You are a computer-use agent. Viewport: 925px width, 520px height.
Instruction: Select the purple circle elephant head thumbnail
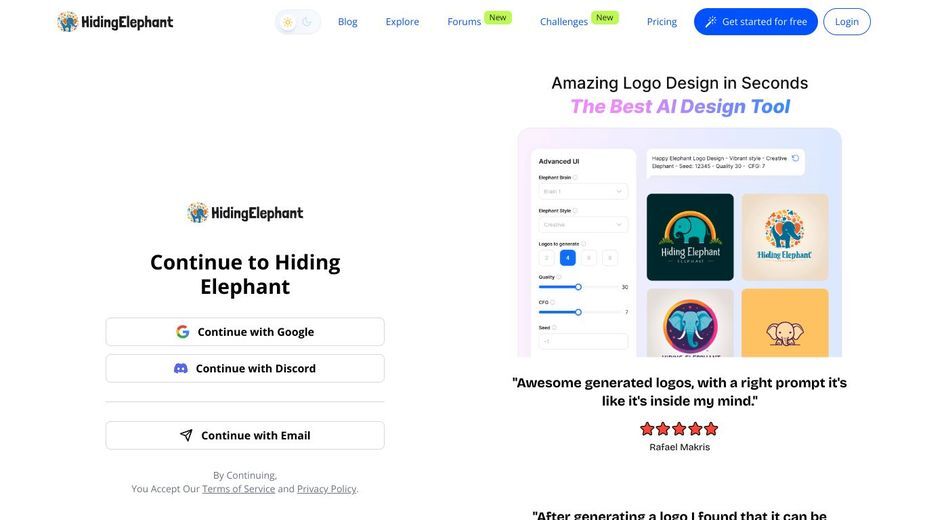coord(690,323)
